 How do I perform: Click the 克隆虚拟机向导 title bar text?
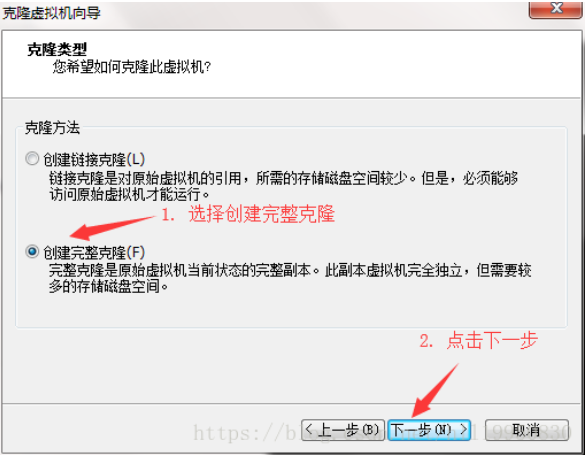(x=51, y=13)
